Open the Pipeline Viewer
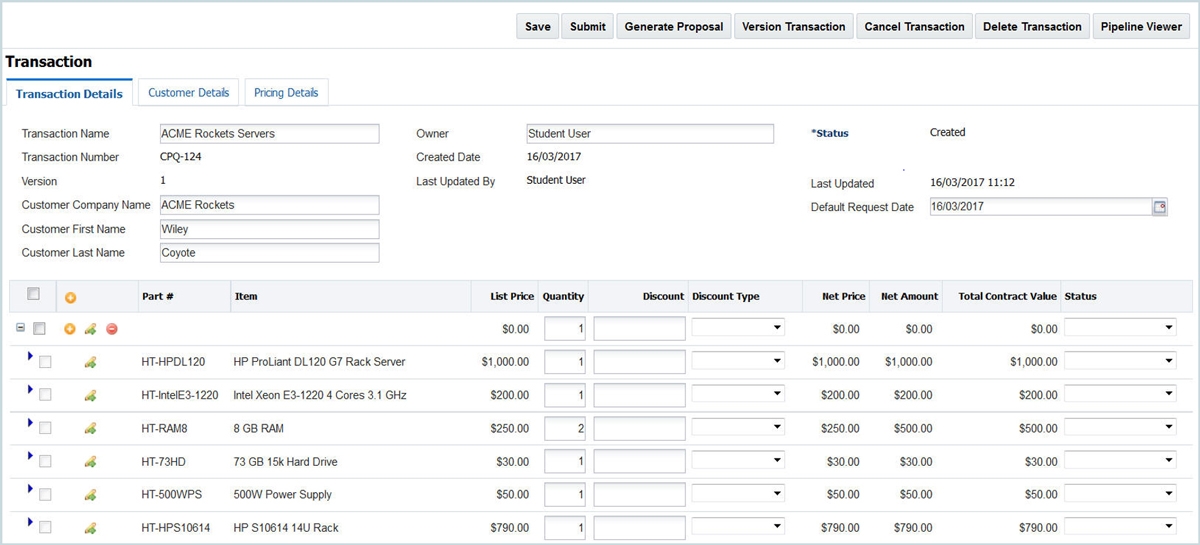1200x545 pixels. click(x=1142, y=27)
